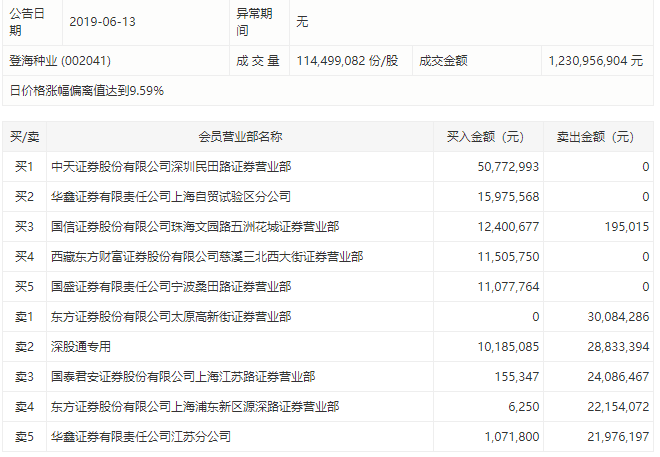
Task: Click the 无 value beside 异常期间
Action: [302, 22]
